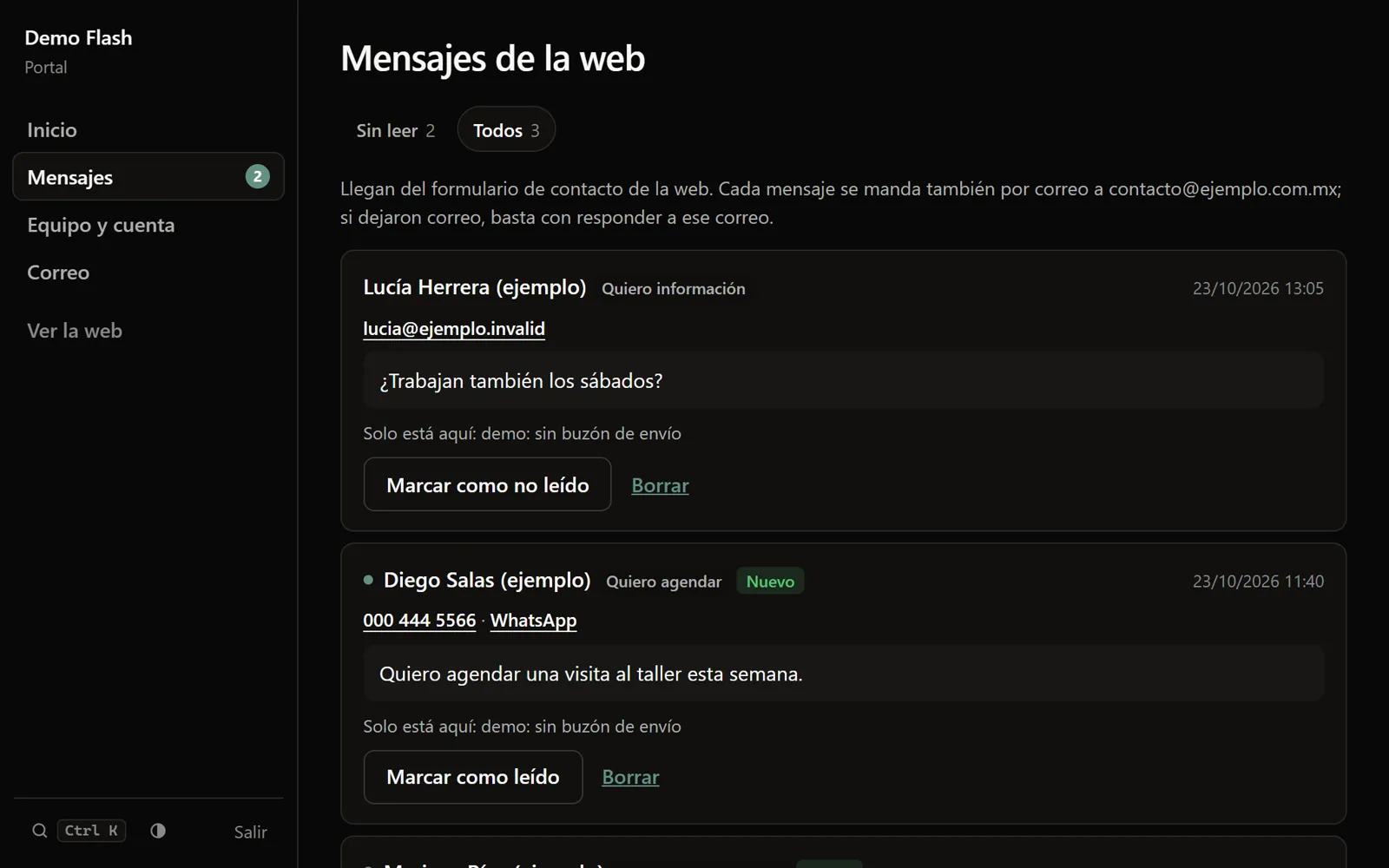This screenshot has width=1389, height=868.
Task: Click the Mensajes de la web heading
Action: tap(492, 58)
